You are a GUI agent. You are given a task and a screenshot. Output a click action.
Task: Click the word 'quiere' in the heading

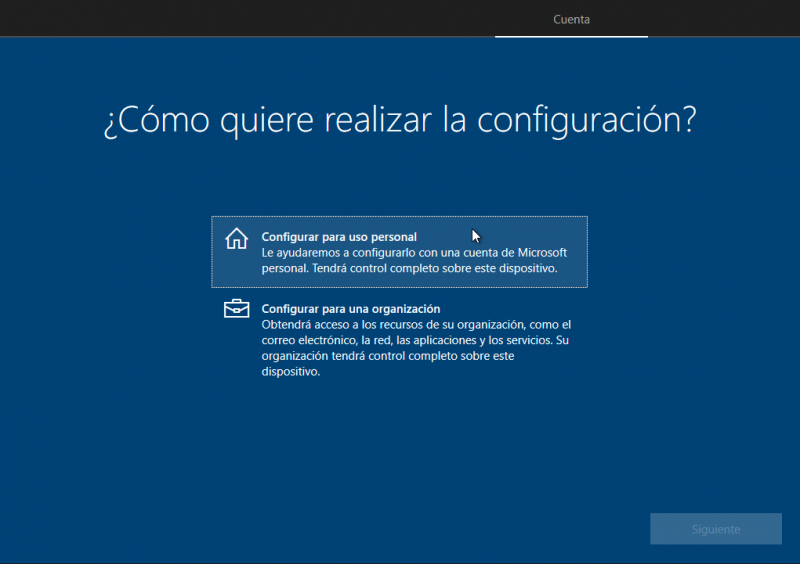pos(257,120)
